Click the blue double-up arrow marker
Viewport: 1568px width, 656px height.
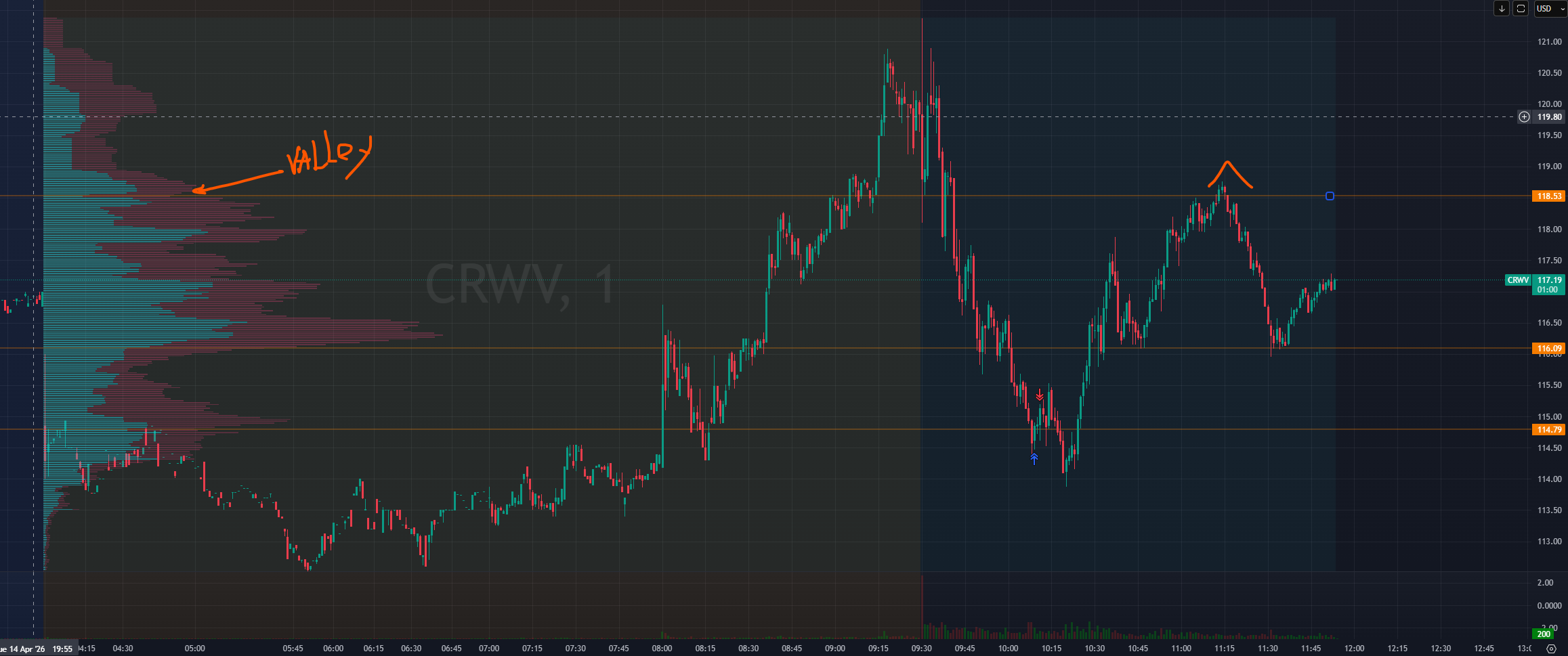tap(1034, 458)
